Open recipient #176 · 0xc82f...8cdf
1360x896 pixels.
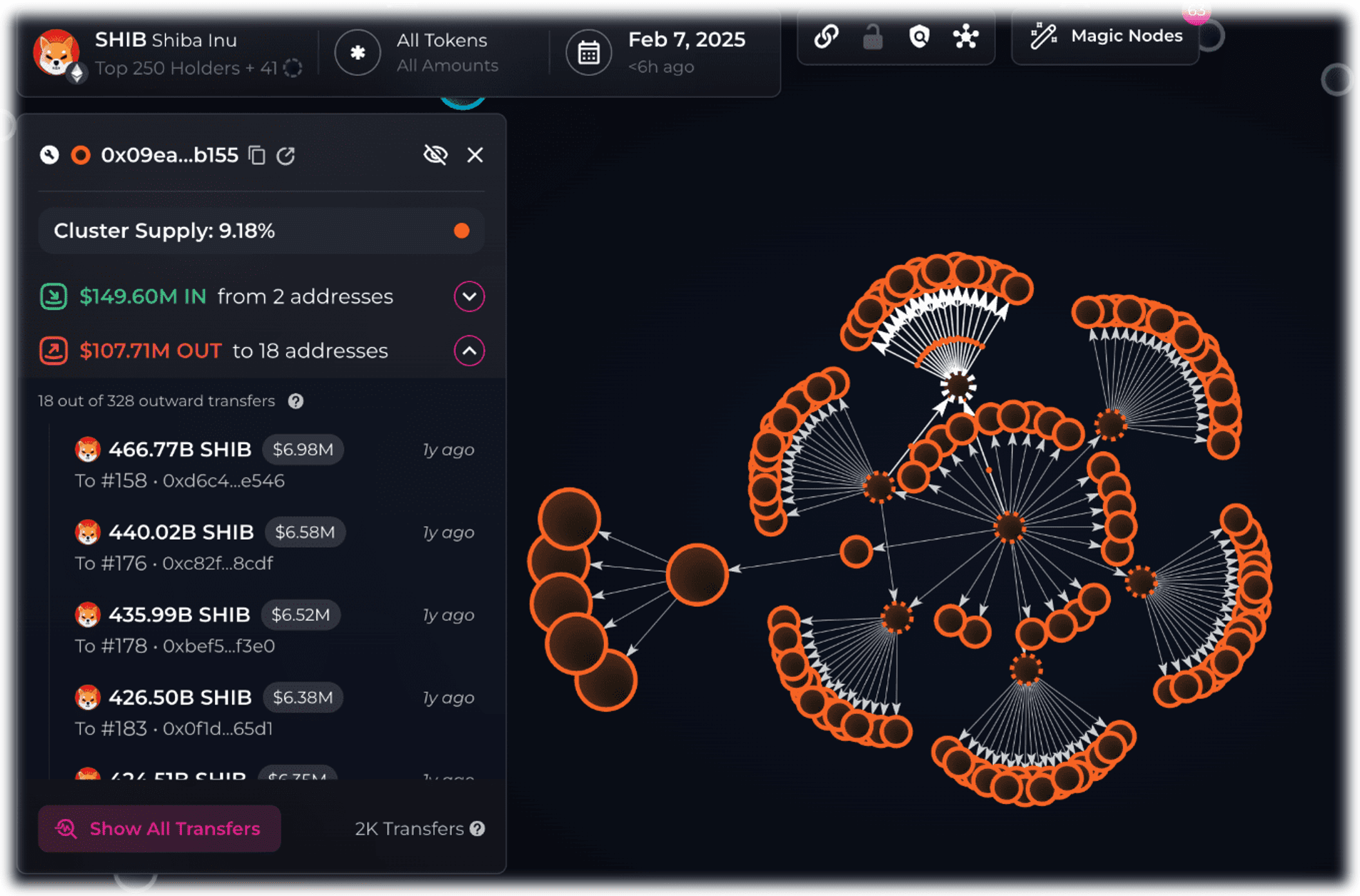pyautogui.click(x=174, y=563)
